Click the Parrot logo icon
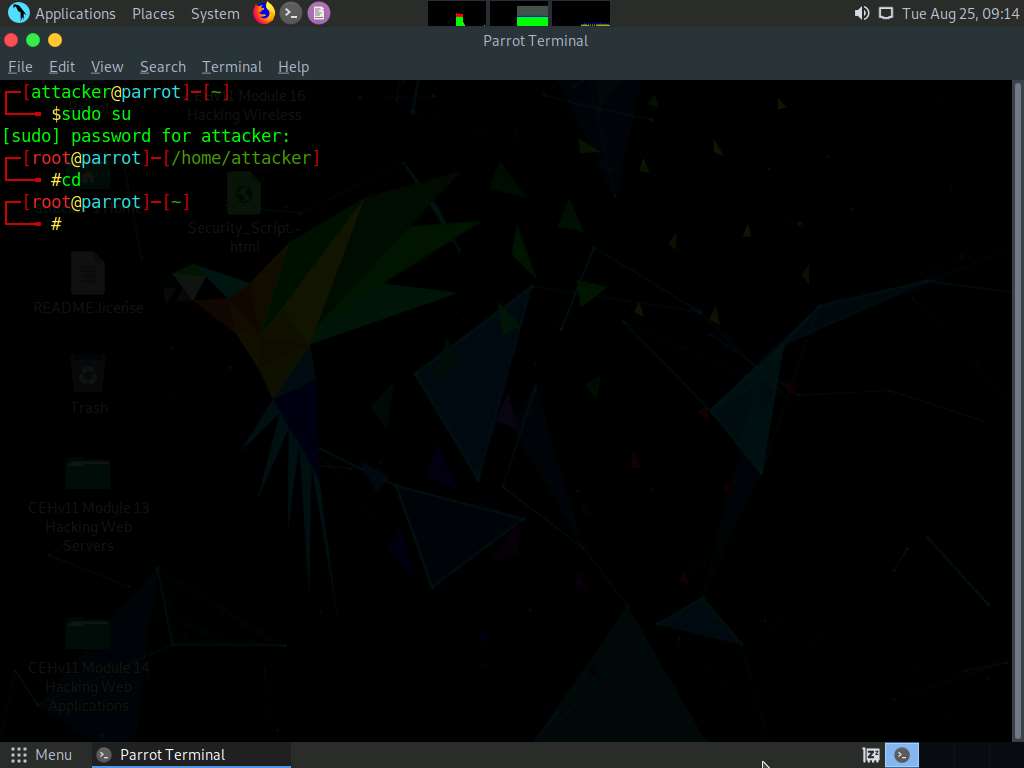 [x=18, y=13]
